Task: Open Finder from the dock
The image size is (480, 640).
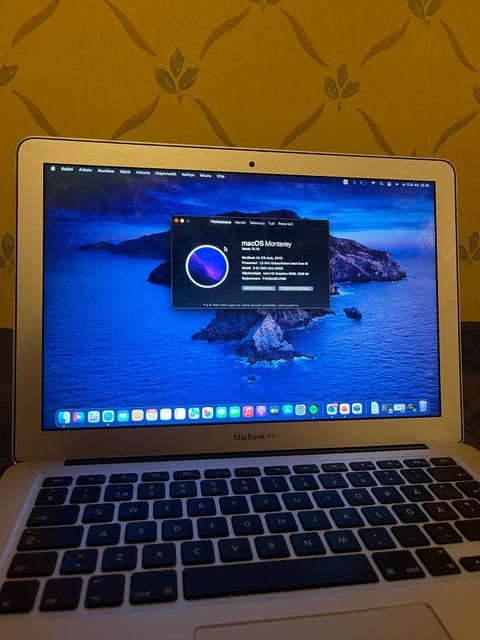Action: coord(64,417)
